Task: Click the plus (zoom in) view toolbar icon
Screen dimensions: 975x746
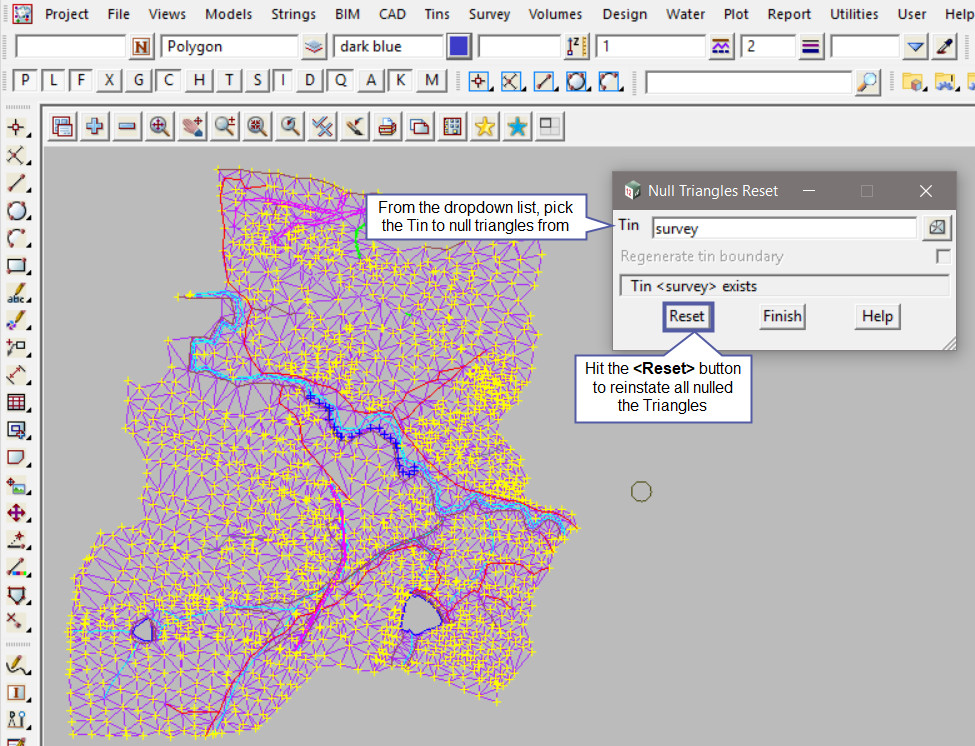Action: pos(95,126)
